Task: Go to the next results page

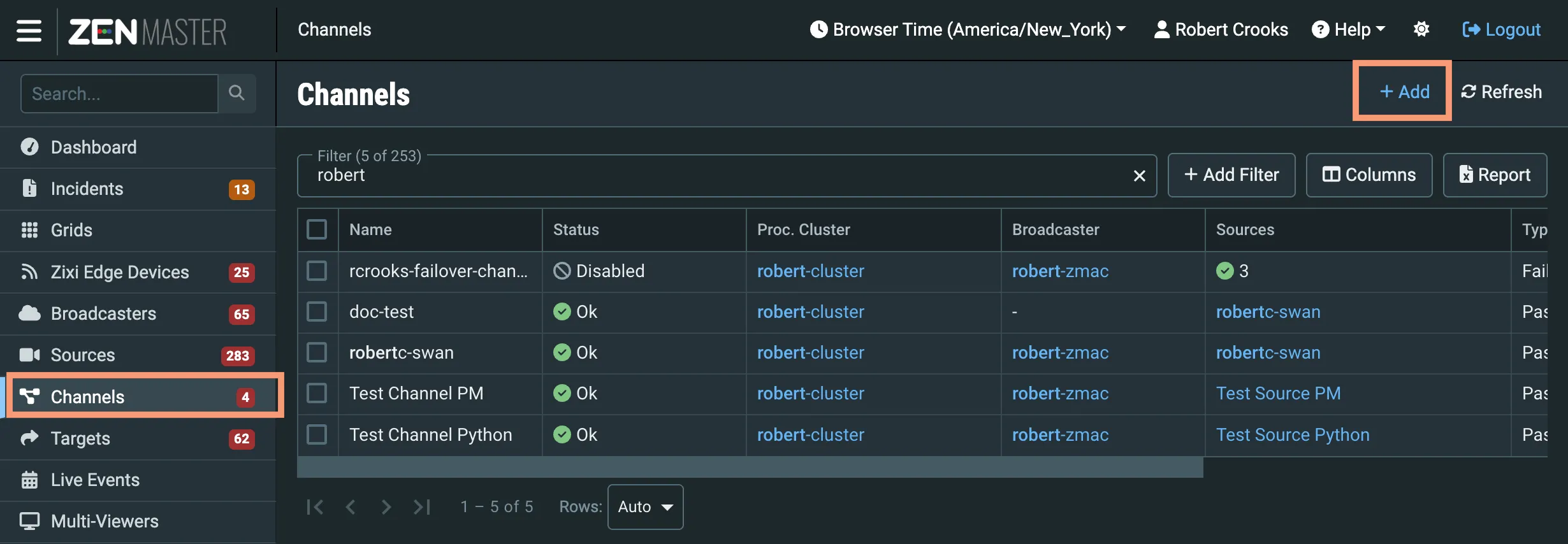Action: (386, 507)
